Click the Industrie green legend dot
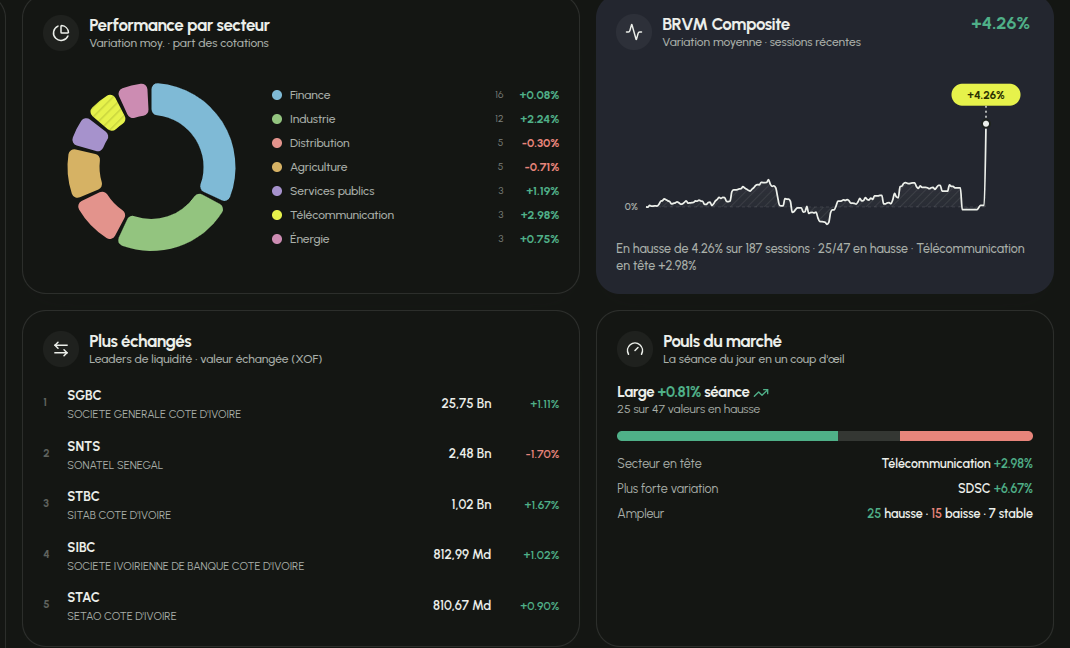The height and width of the screenshot is (648, 1070). point(277,119)
